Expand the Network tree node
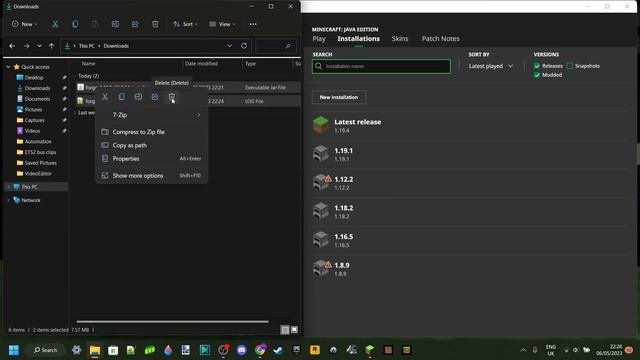The width and height of the screenshot is (640, 360). 8,200
